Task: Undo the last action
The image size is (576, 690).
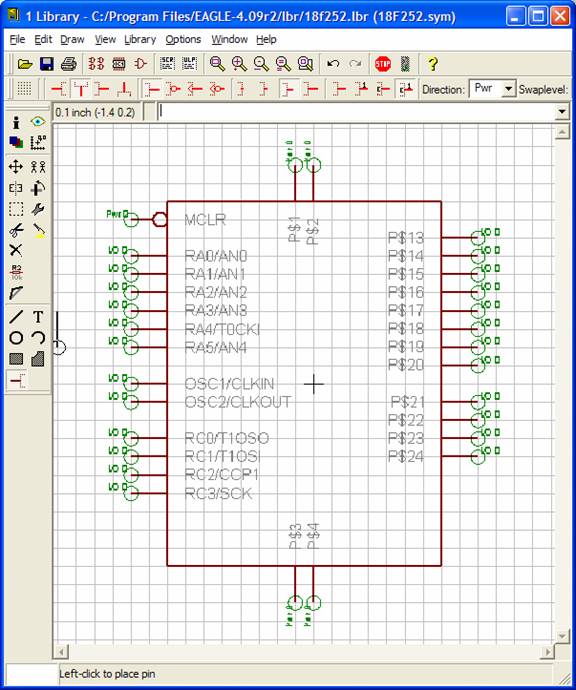Action: click(333, 64)
